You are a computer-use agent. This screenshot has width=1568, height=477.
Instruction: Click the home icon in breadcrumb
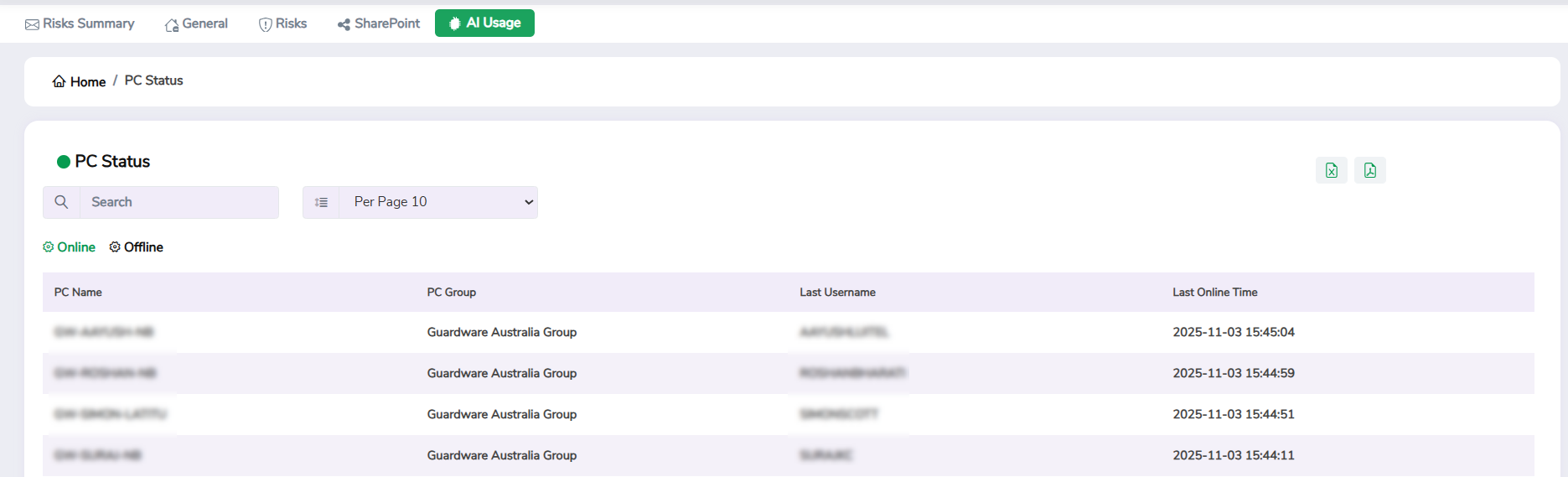coord(59,81)
